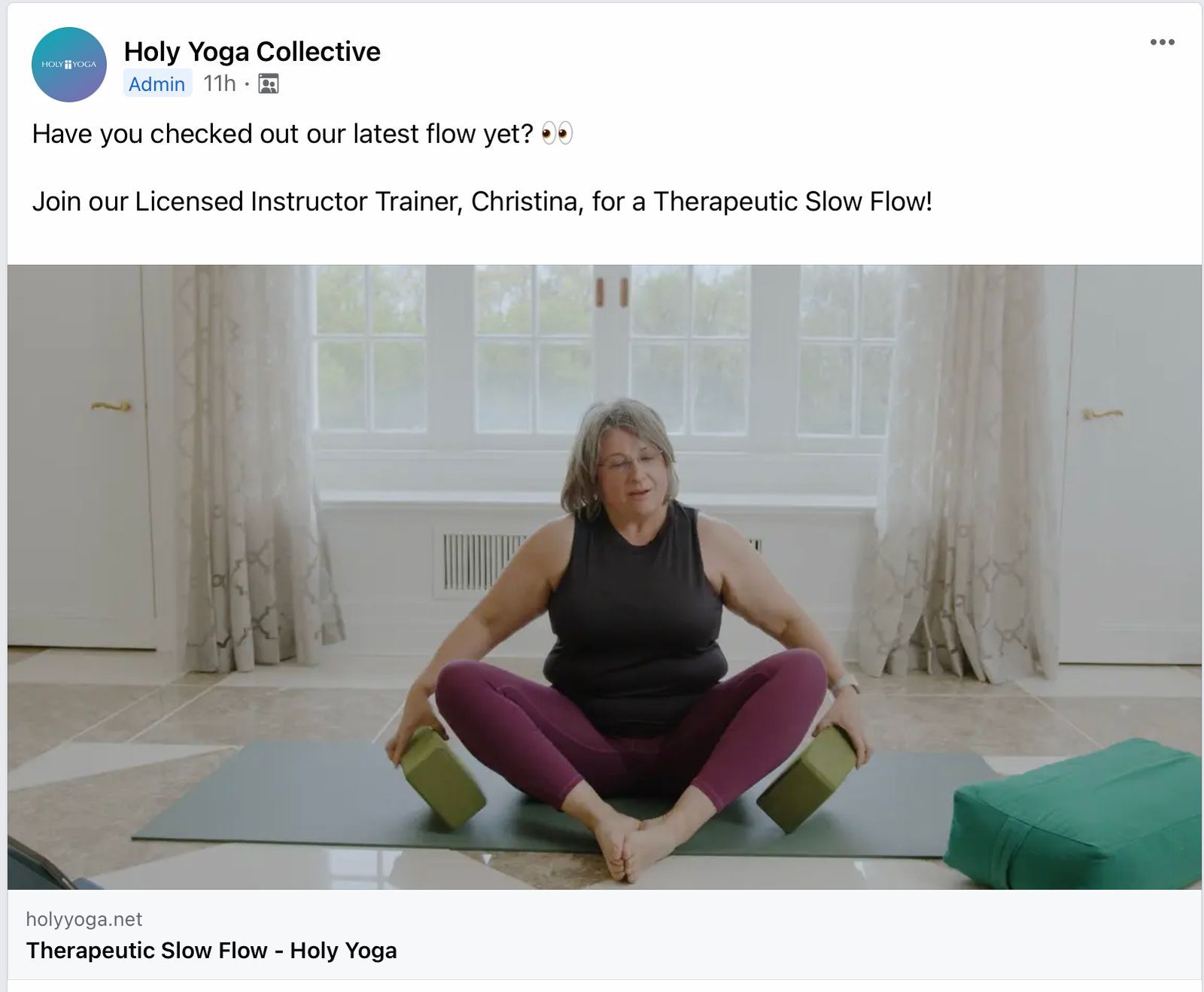Open the Holy Yoga round profile avatar
This screenshot has width=1204, height=992.
coord(68,65)
